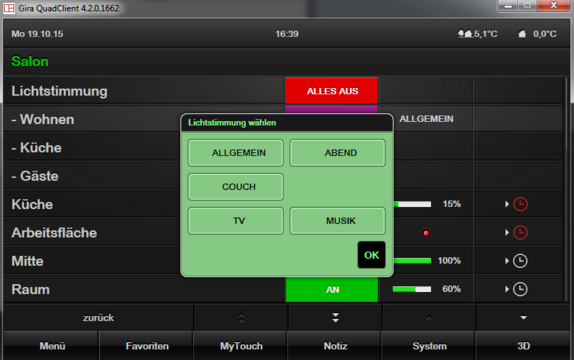
Task: Click the date Mo 19.10.15
Action: tap(37, 34)
